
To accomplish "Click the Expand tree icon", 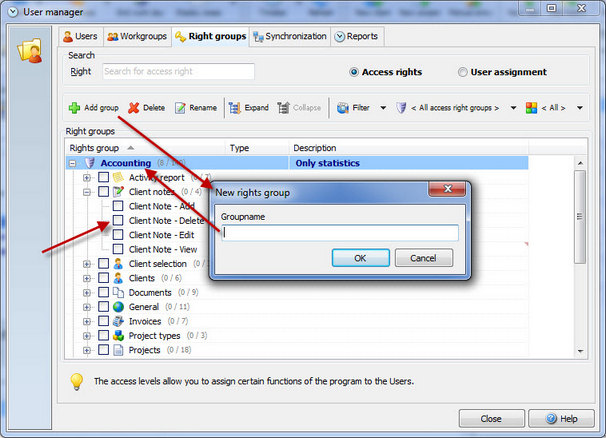I will coord(234,108).
